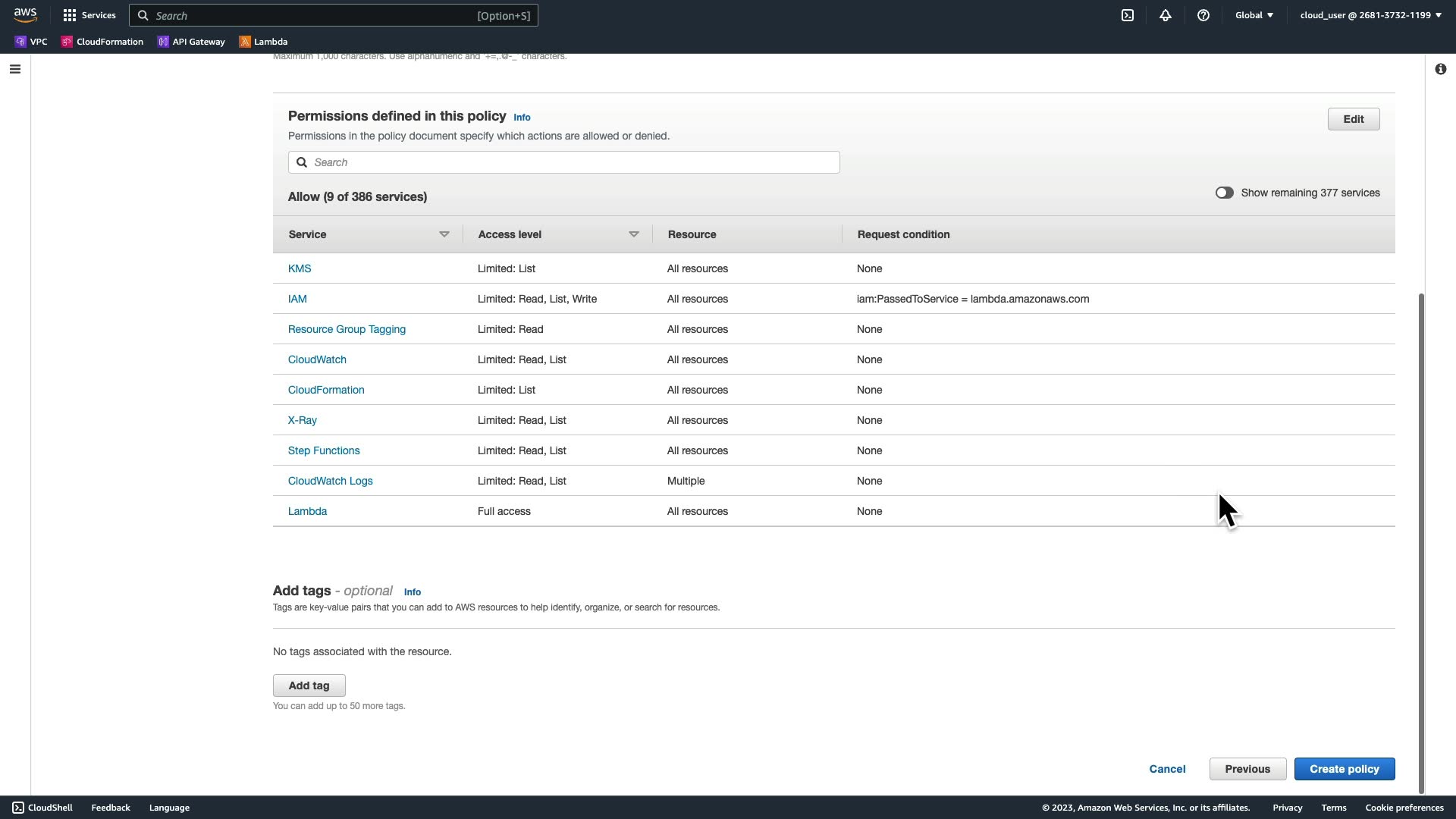This screenshot has height=819, width=1456.
Task: Sort by Access level column arrow
Action: click(634, 234)
